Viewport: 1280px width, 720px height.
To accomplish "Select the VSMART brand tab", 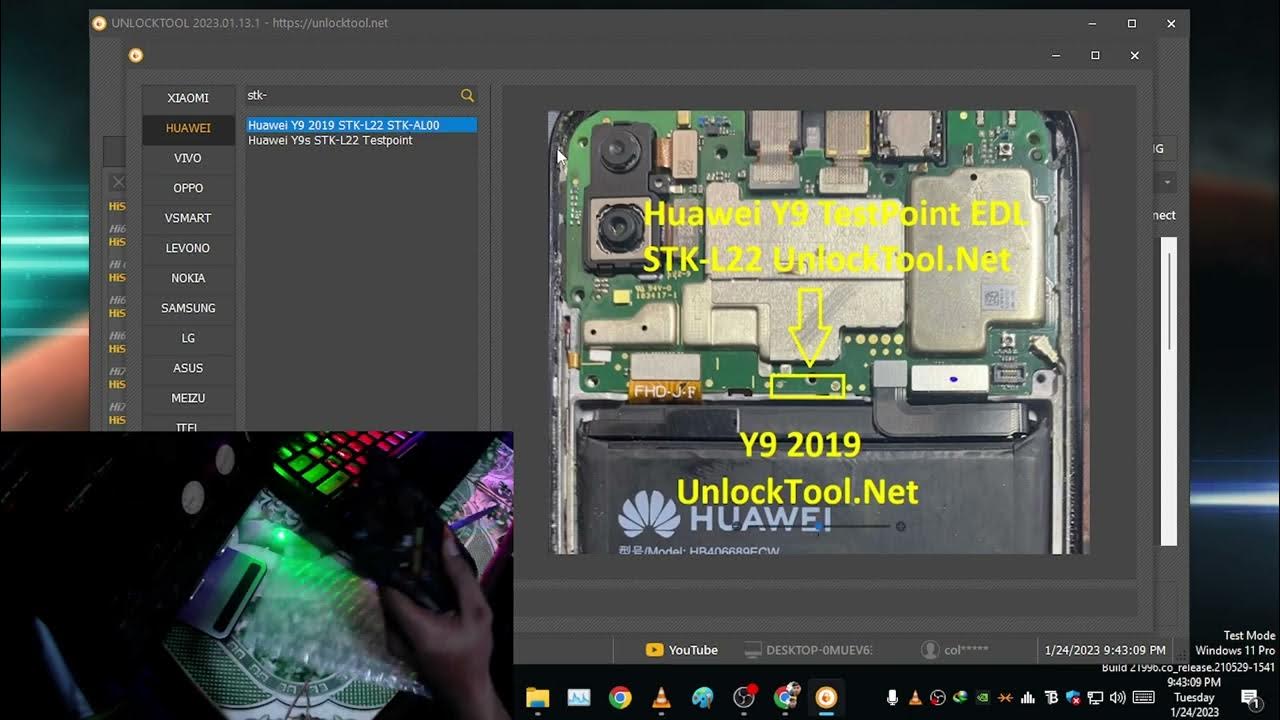I will point(188,218).
